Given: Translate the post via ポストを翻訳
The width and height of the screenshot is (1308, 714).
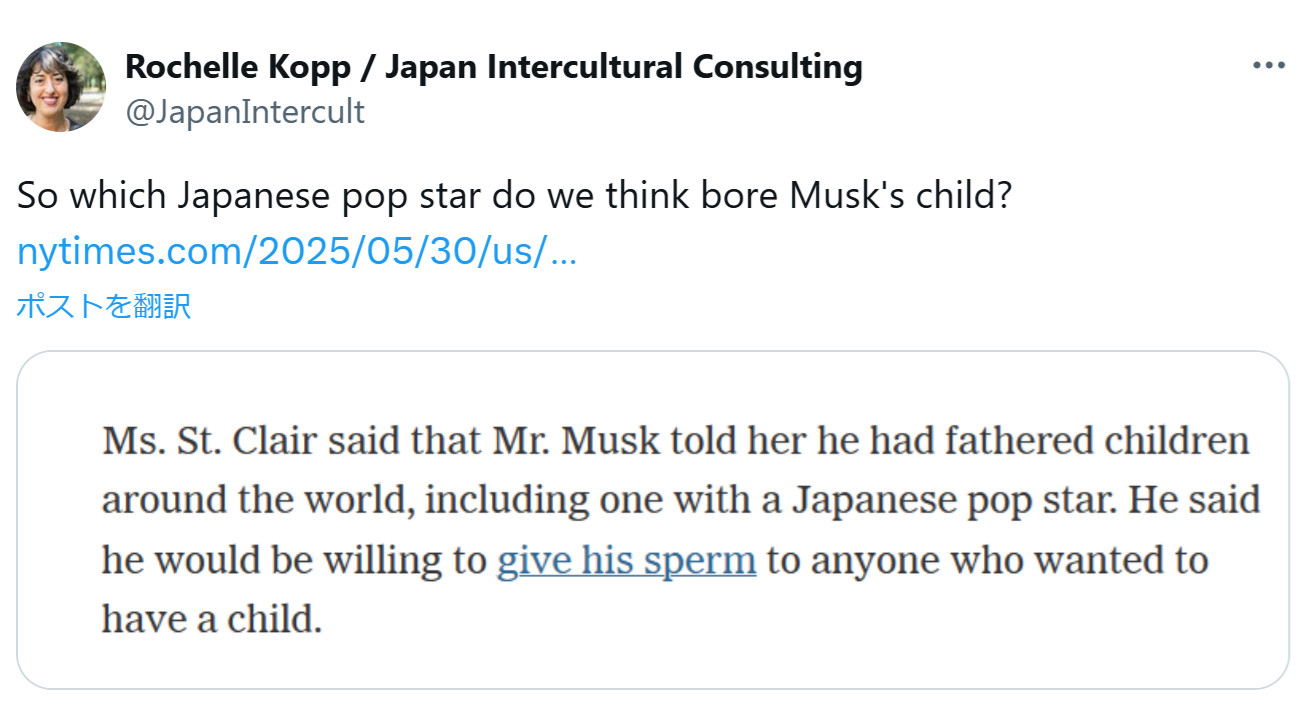Looking at the screenshot, I should coord(103,305).
